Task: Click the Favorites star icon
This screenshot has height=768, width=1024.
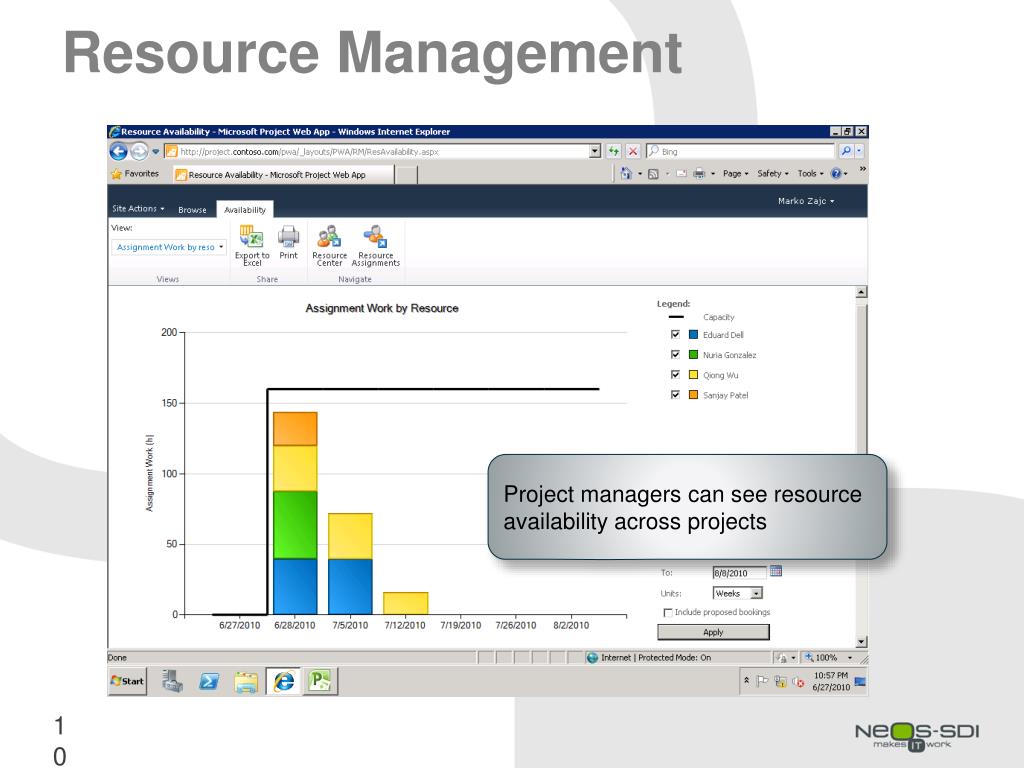Action: pyautogui.click(x=116, y=174)
